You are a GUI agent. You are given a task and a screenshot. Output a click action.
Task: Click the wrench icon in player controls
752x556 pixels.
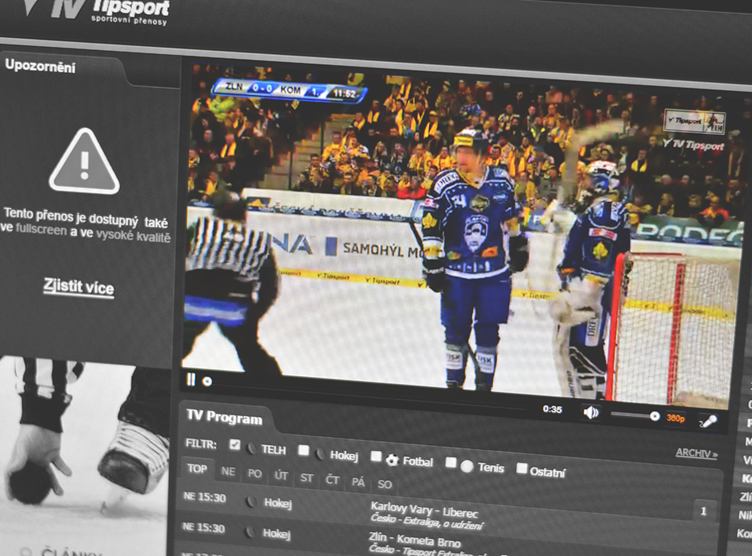tap(708, 421)
